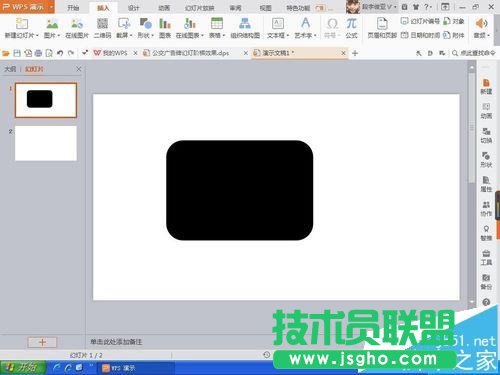Expand the Table (表格) dropdown arrow

coord(224,35)
